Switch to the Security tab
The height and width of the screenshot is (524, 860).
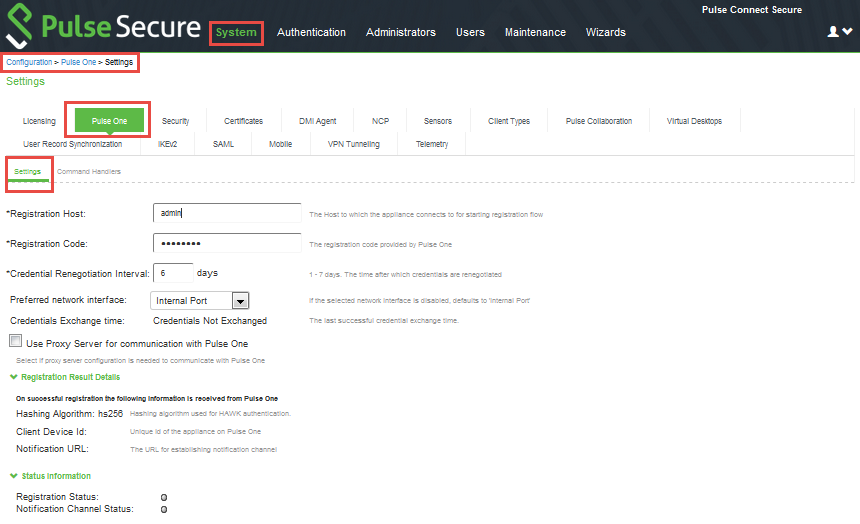pyautogui.click(x=175, y=121)
